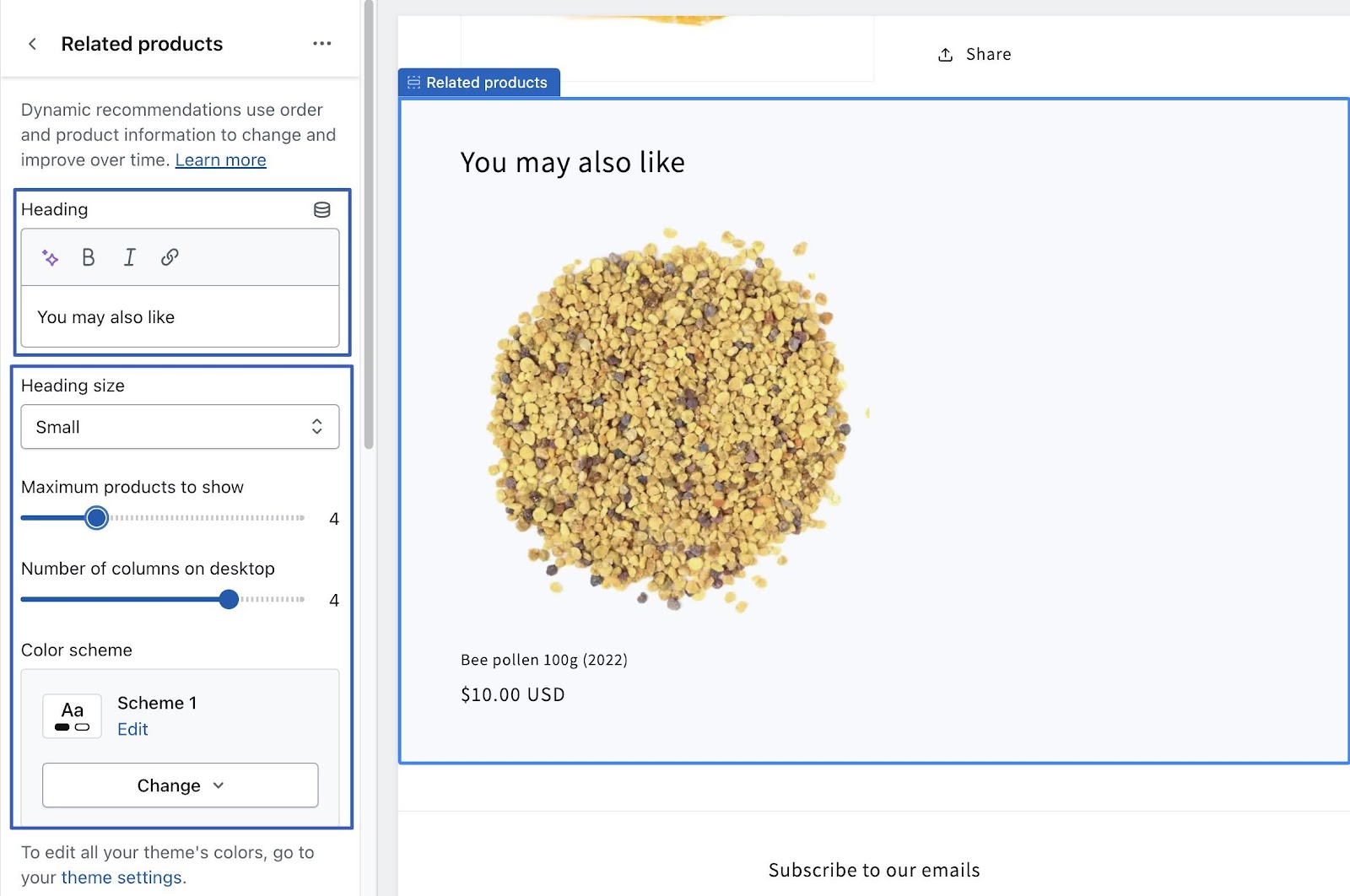Insert a link using the link icon
The image size is (1350, 896).
[x=170, y=257]
